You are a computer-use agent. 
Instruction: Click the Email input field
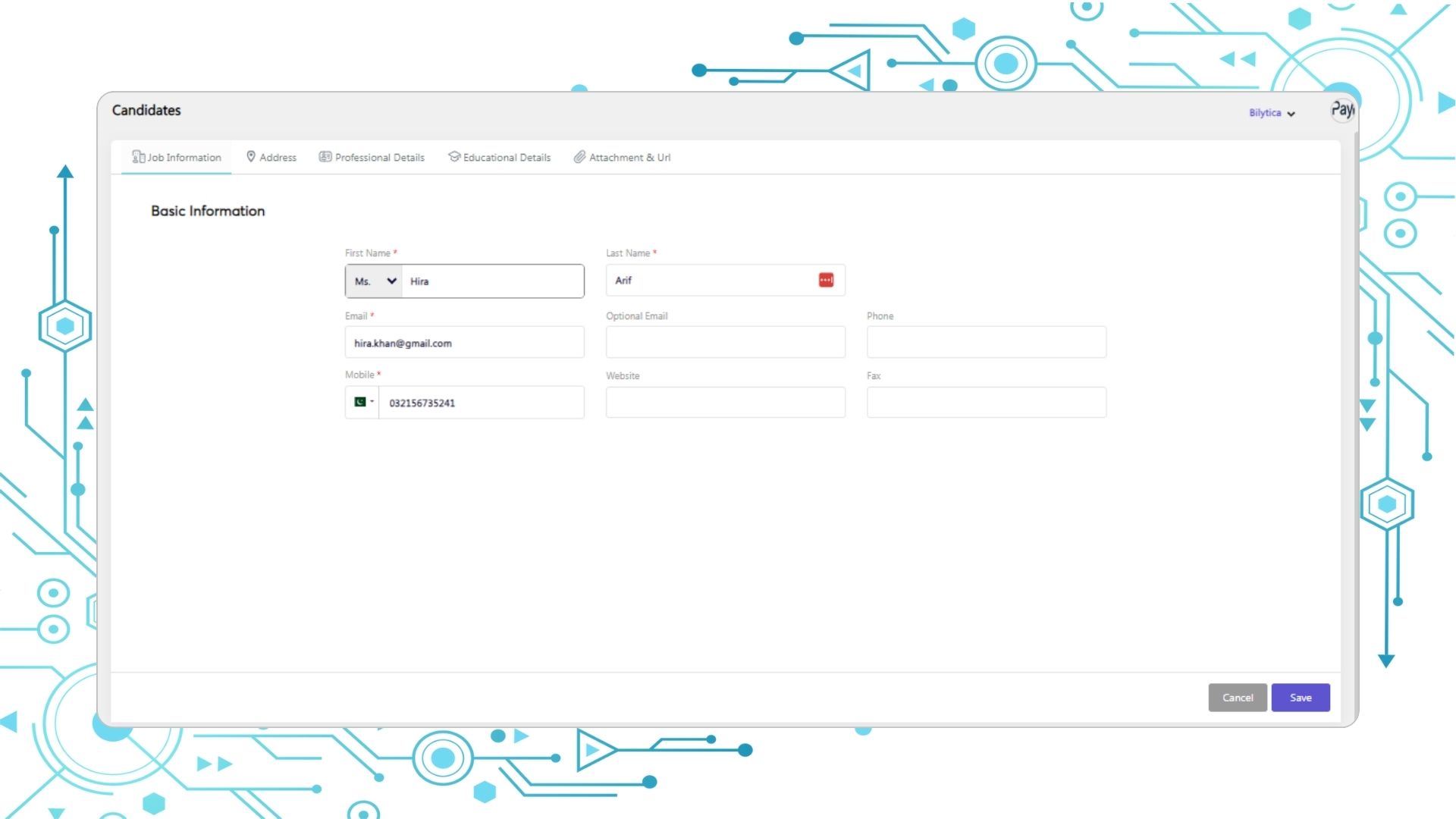464,342
